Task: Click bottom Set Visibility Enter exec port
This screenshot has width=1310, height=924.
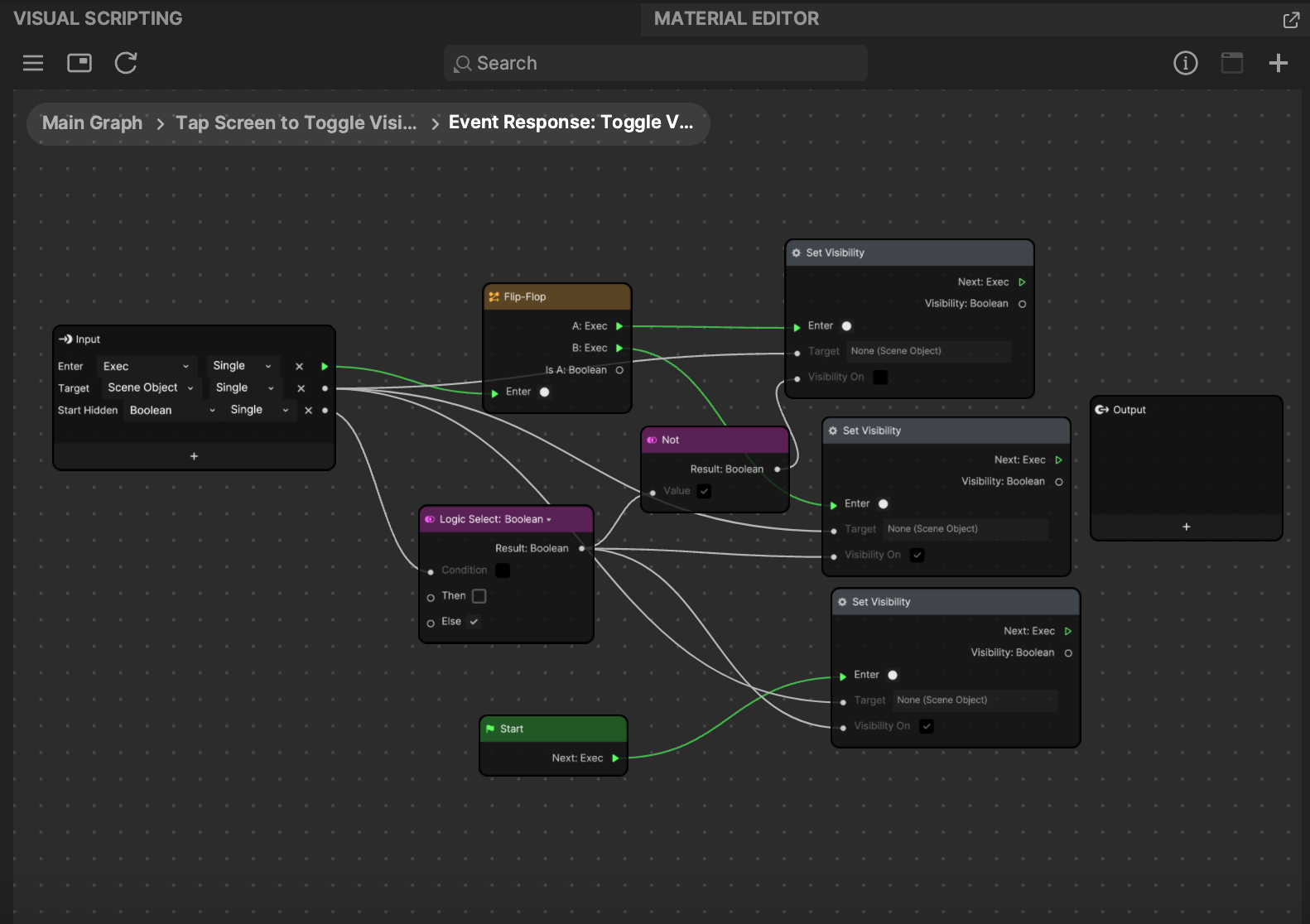Action: [843, 676]
